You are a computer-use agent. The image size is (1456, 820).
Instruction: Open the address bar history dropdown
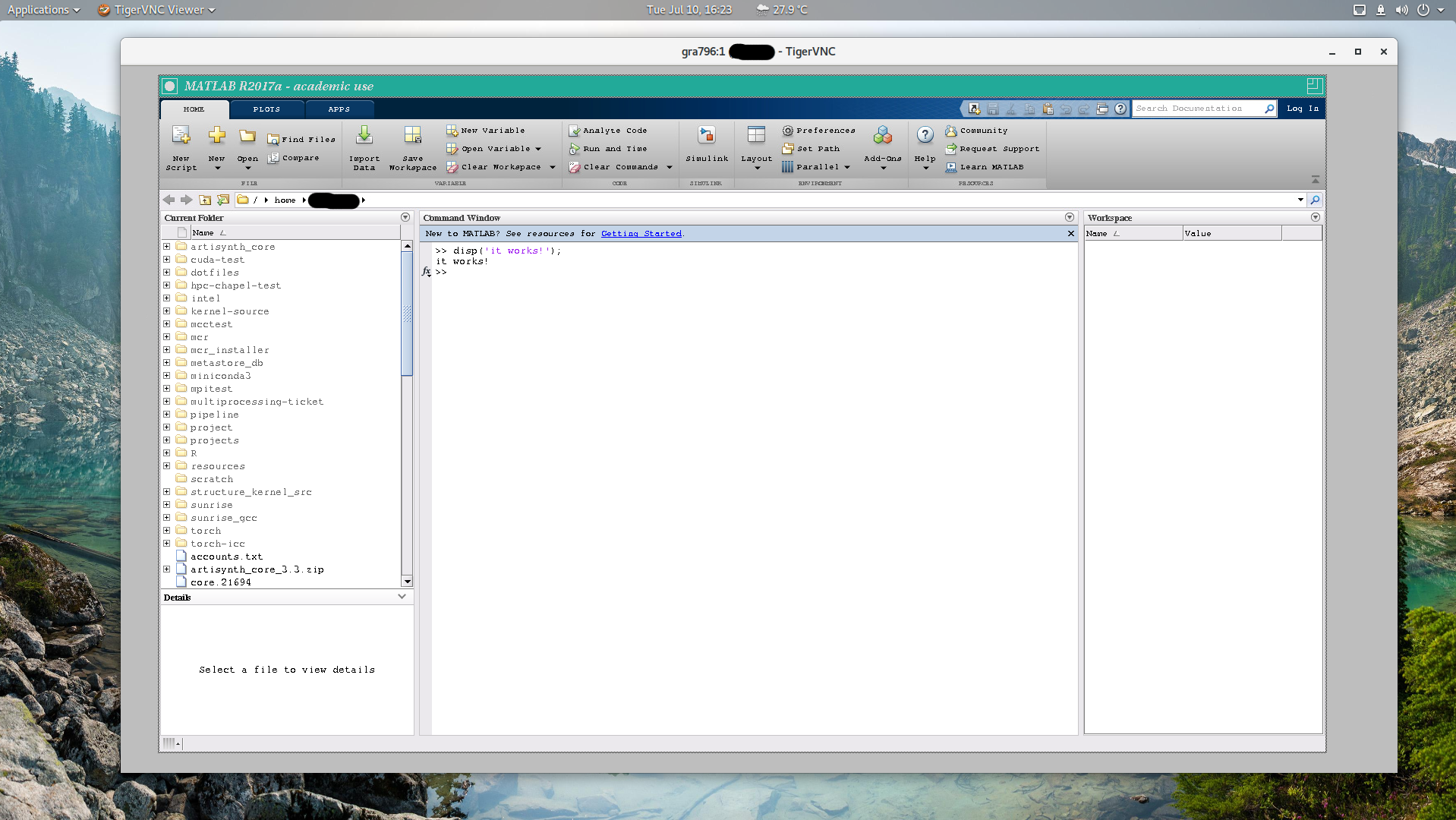(x=1300, y=200)
